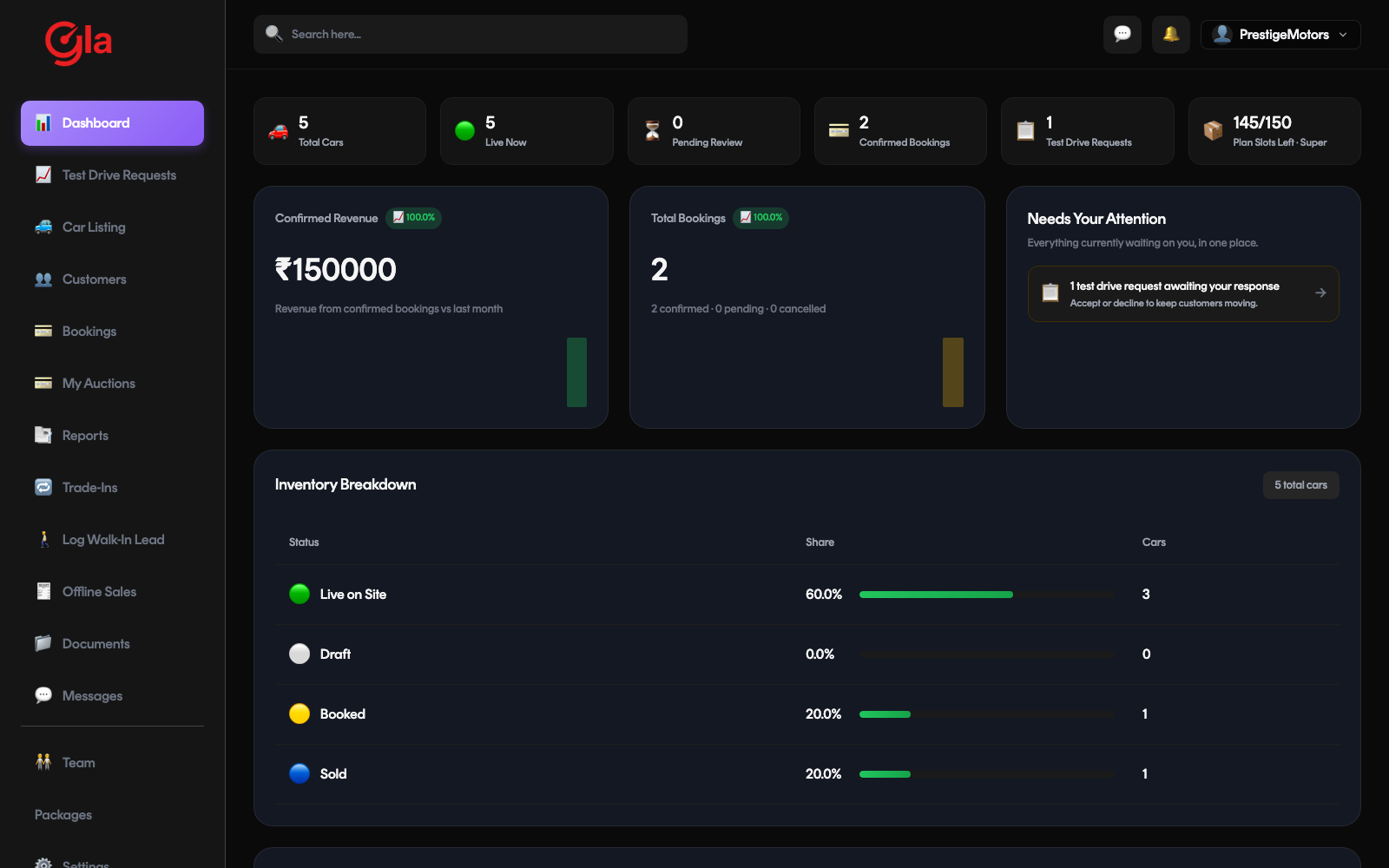This screenshot has height=868, width=1389.
Task: Click the Inventory Breakdown heading
Action: point(346,484)
